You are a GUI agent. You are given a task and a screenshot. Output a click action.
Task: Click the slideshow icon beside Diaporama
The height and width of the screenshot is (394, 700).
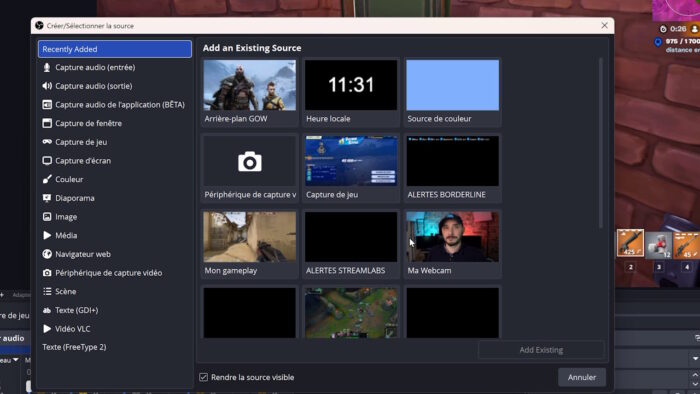47,198
